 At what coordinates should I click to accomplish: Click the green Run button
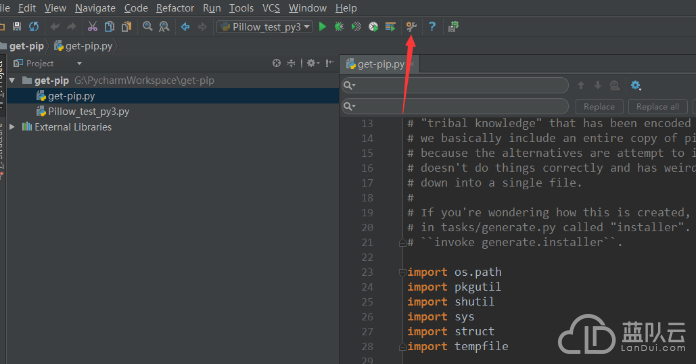(x=322, y=27)
